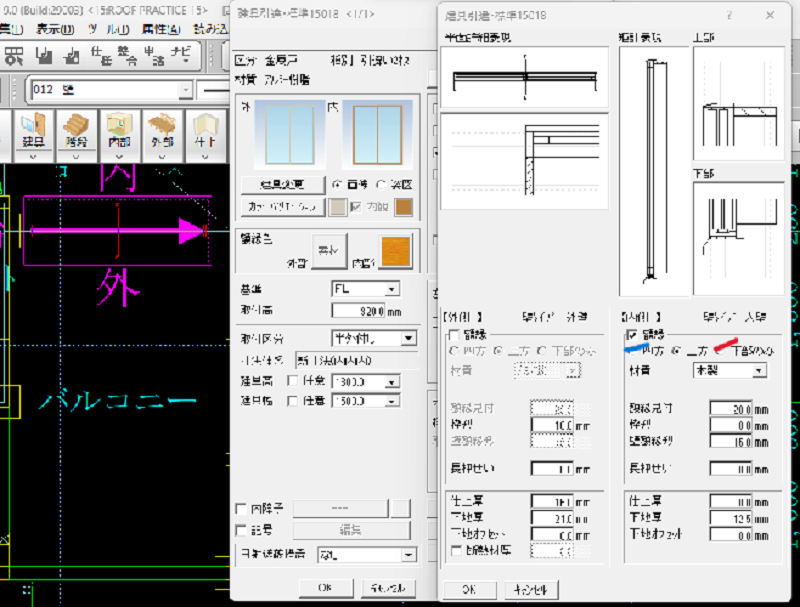
Task: Click the 額縁色 外部 無し button
Action: point(329,250)
